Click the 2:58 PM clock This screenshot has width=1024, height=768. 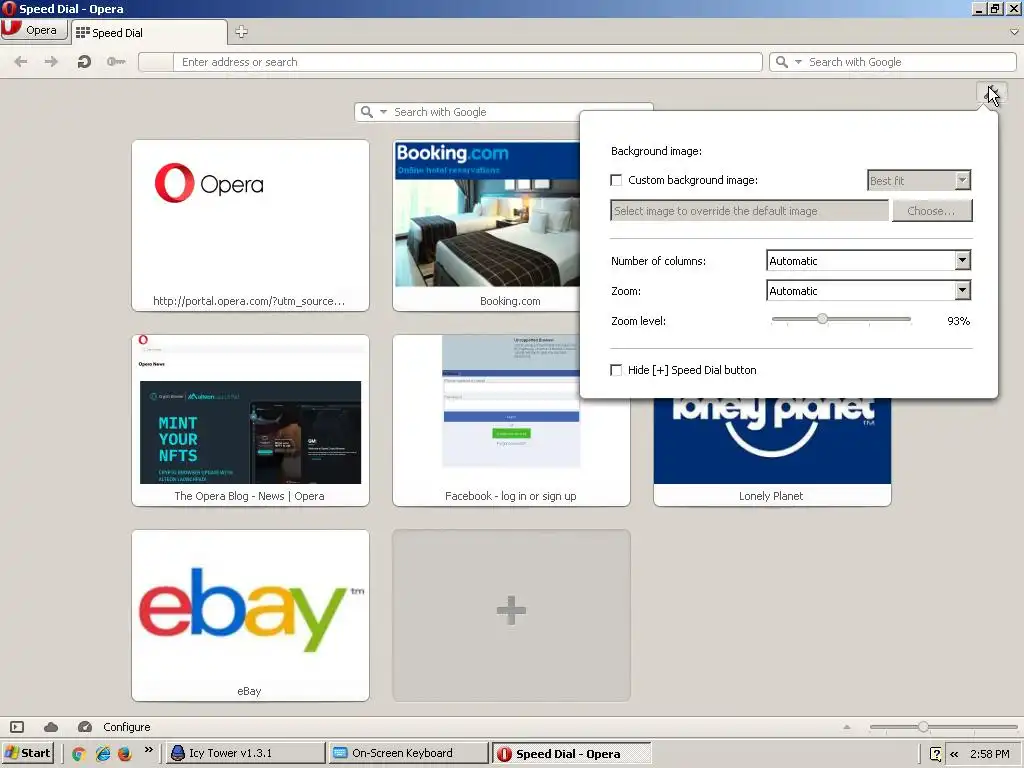[x=990, y=754]
